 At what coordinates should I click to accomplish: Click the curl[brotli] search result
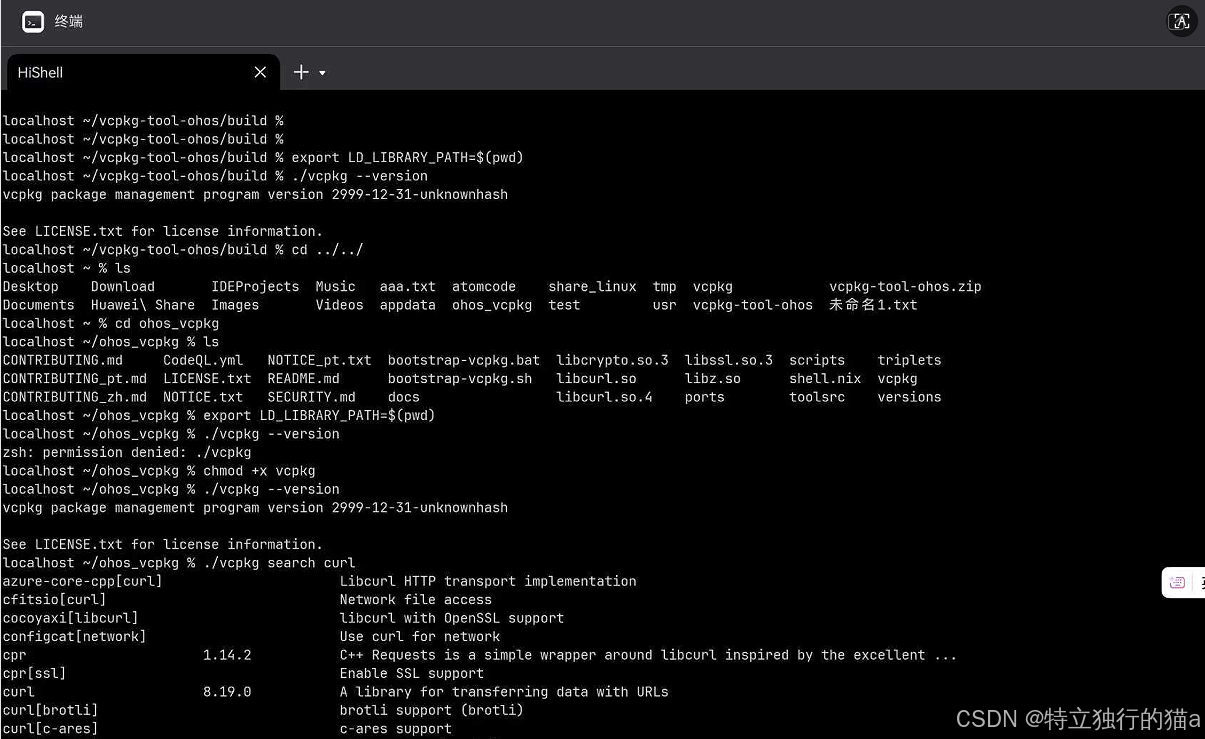pyautogui.click(x=51, y=710)
